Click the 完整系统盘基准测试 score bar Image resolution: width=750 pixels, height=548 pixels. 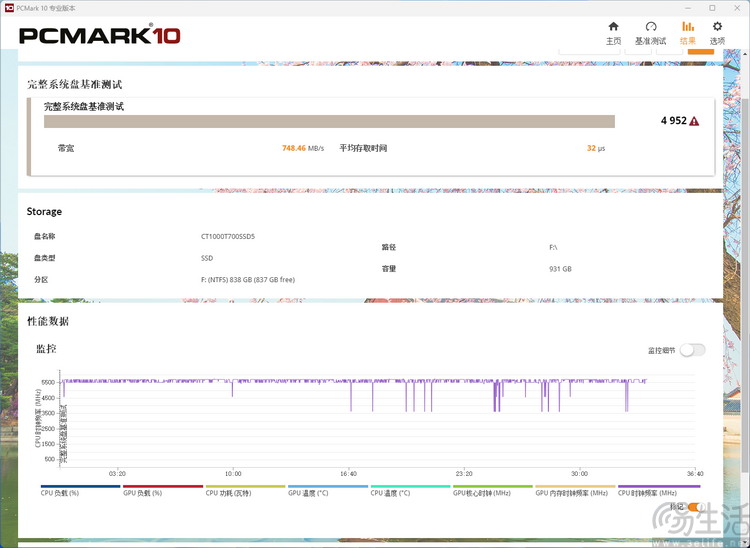coord(329,121)
